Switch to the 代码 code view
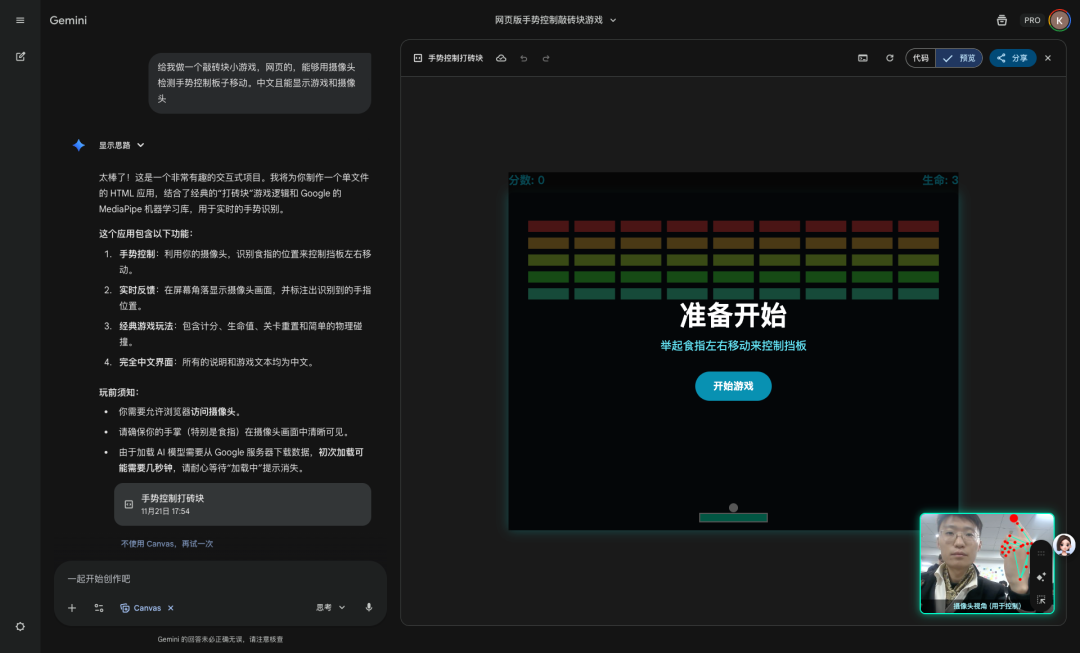1080x653 pixels. pyautogui.click(x=920, y=58)
